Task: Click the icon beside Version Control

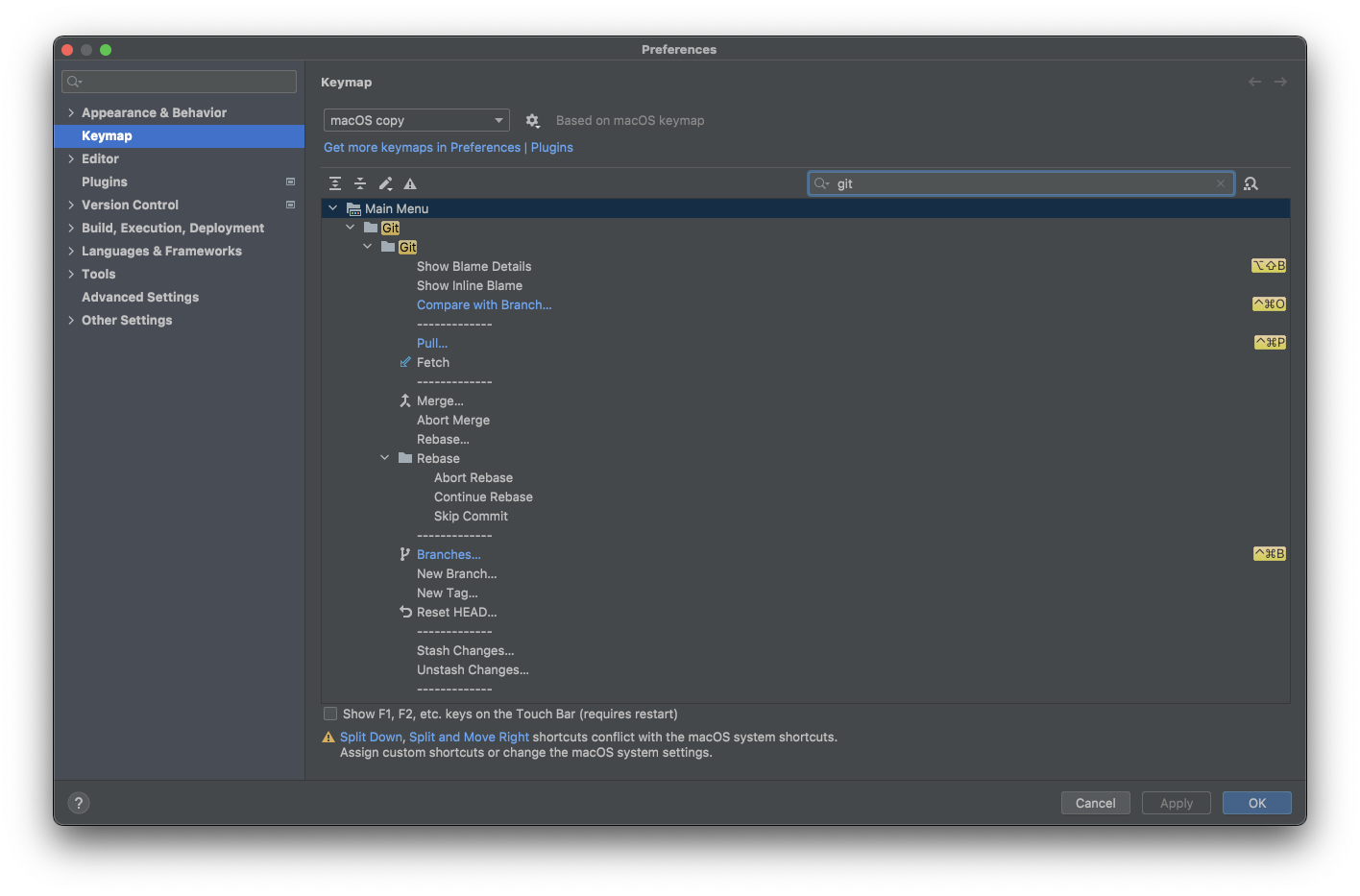Action: (290, 205)
